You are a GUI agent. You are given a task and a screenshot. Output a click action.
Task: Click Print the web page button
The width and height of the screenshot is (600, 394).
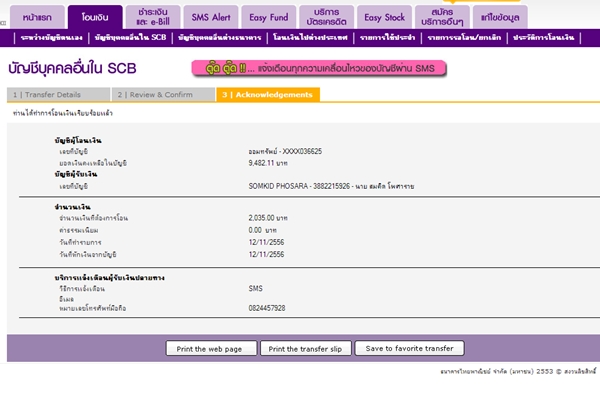(x=211, y=348)
